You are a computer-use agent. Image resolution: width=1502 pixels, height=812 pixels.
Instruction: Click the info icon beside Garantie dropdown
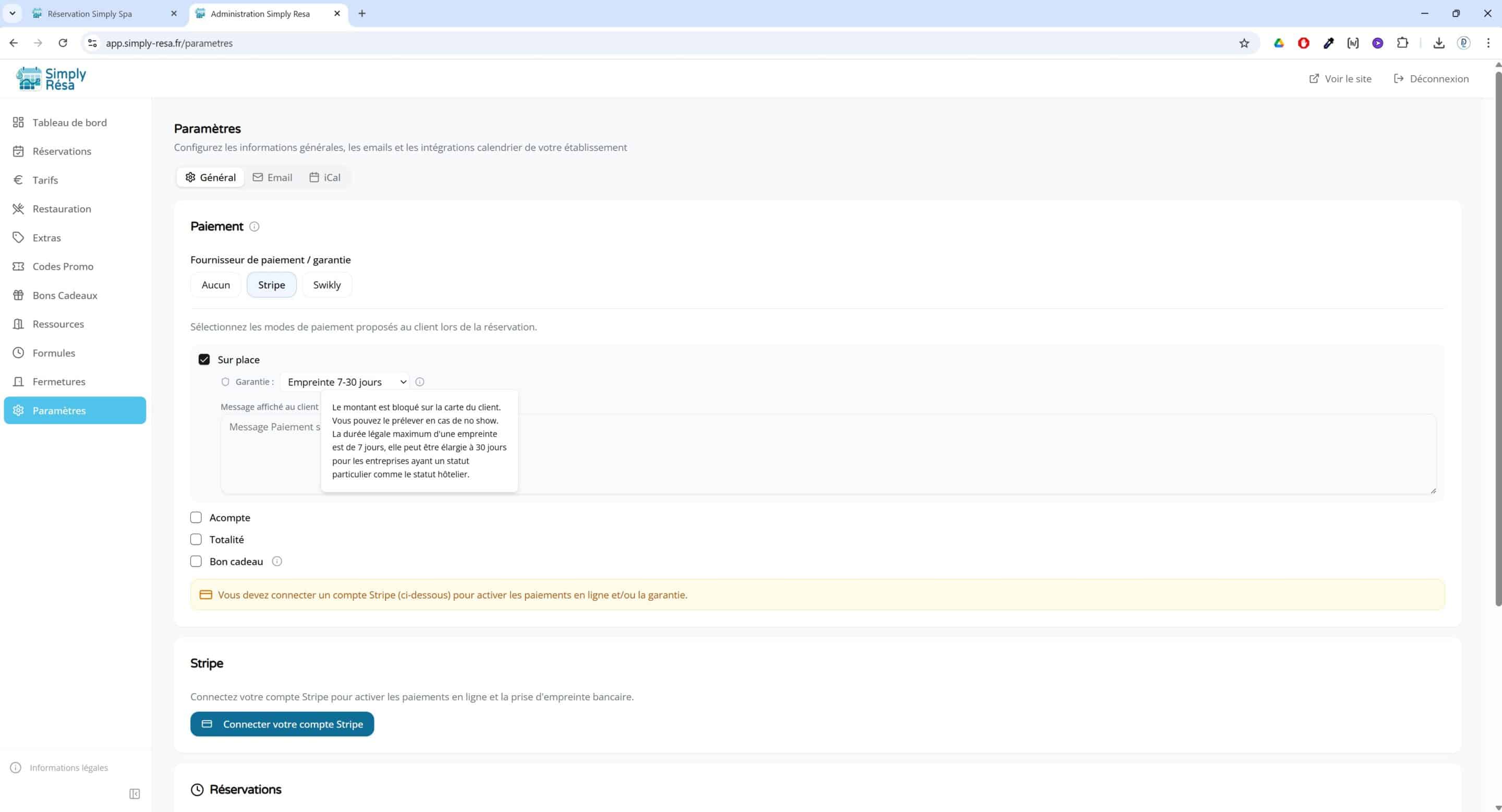(420, 382)
